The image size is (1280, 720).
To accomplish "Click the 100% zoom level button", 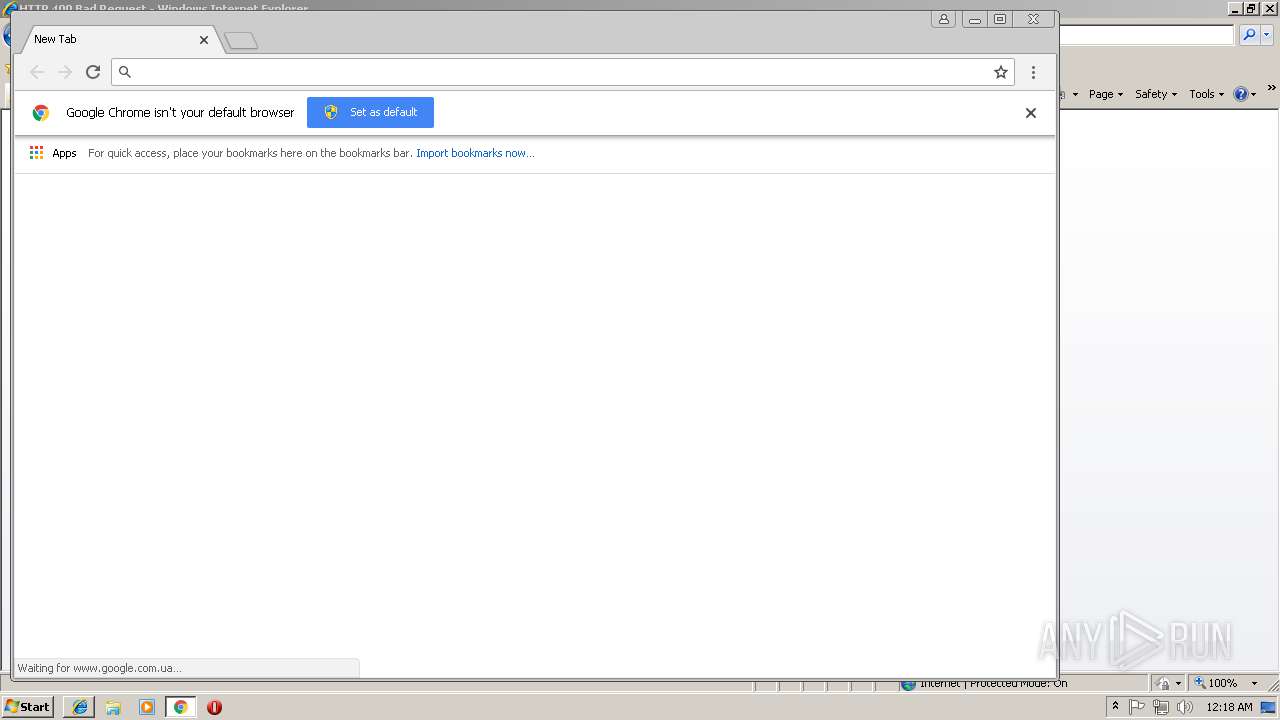I will 1216,683.
